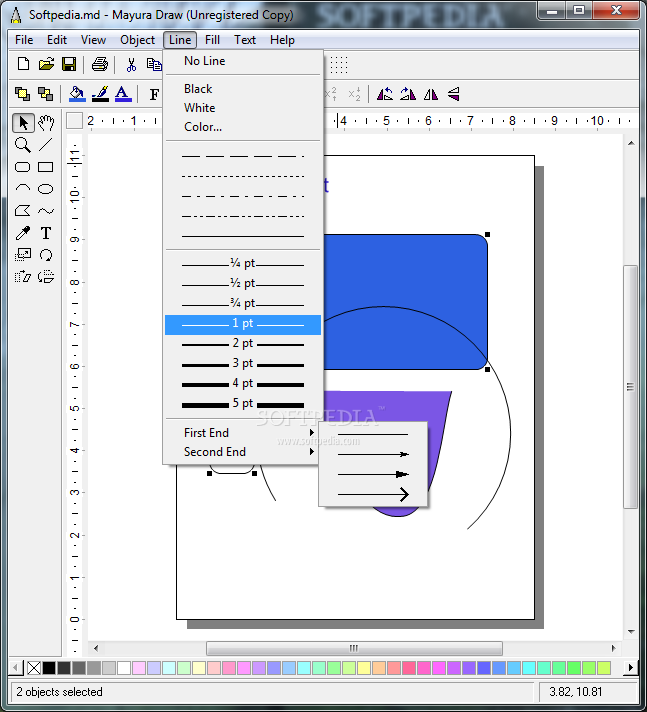This screenshot has width=647, height=712.
Task: Pick the black color swatch
Action: click(49, 668)
